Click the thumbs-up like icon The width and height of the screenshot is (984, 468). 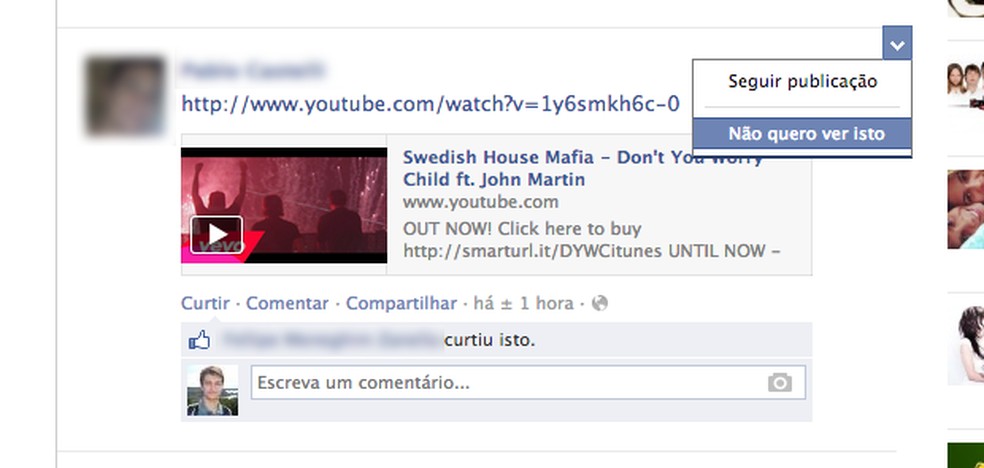coord(200,341)
